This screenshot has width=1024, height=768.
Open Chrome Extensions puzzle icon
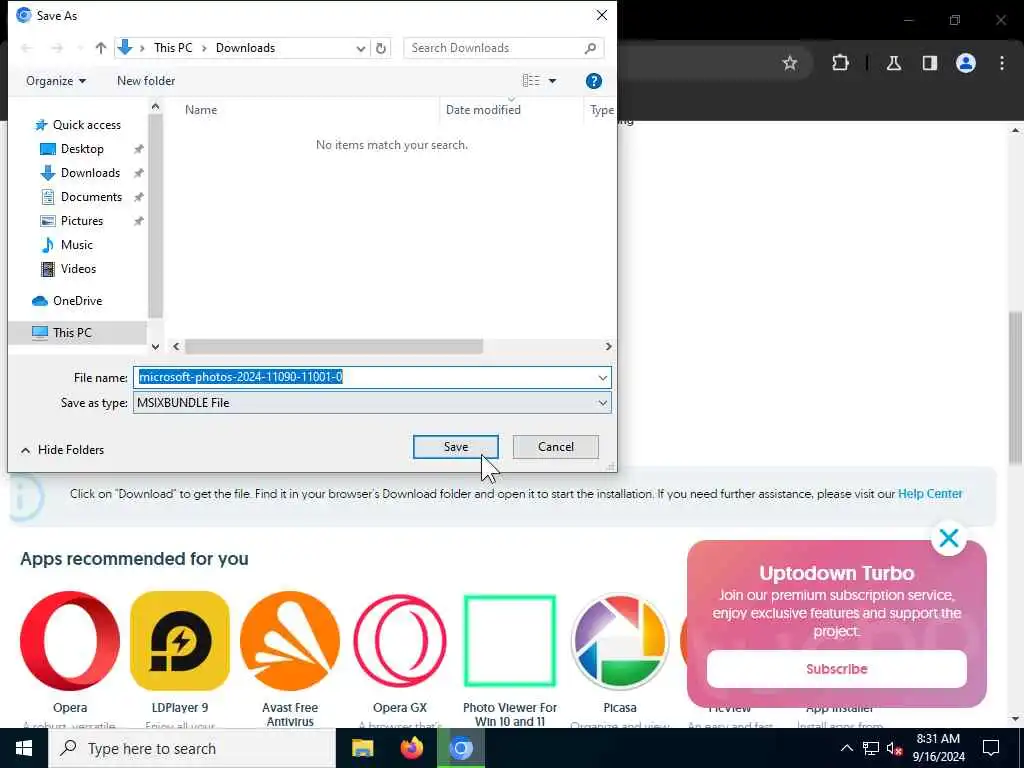pyautogui.click(x=840, y=63)
